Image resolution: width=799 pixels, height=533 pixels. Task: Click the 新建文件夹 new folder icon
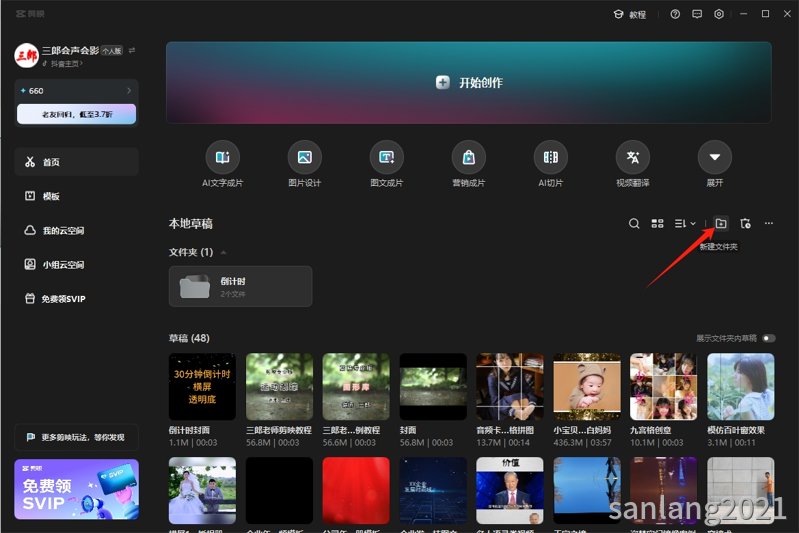click(721, 224)
